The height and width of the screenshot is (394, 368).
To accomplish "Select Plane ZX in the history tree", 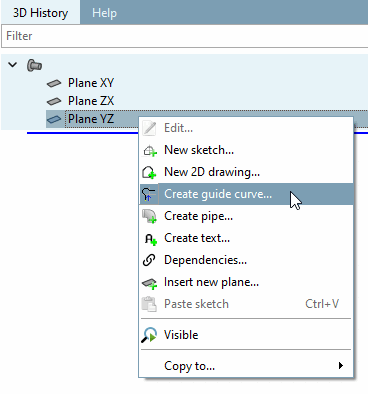I will pyautogui.click(x=91, y=101).
